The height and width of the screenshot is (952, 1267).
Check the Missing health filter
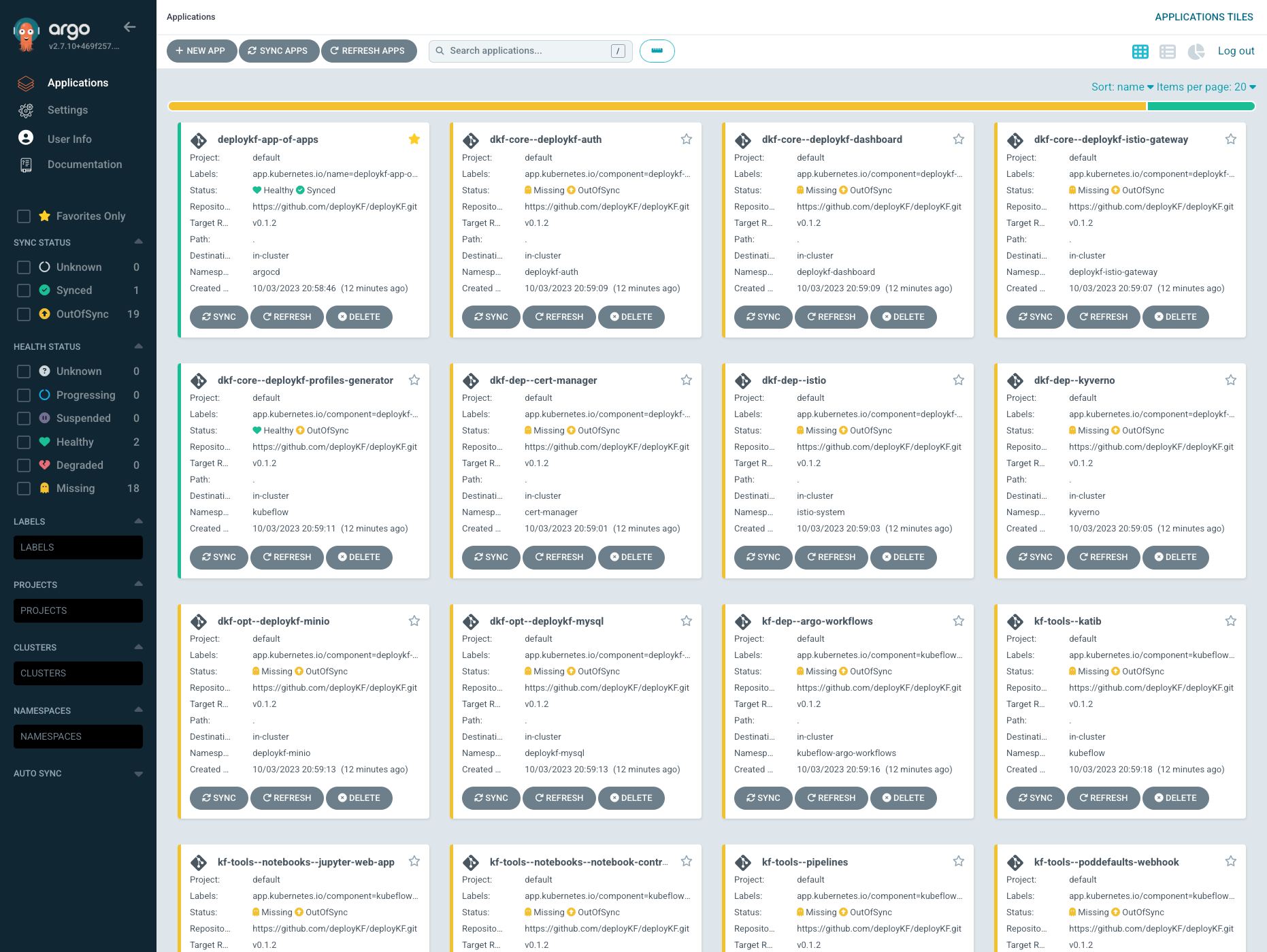click(x=24, y=489)
